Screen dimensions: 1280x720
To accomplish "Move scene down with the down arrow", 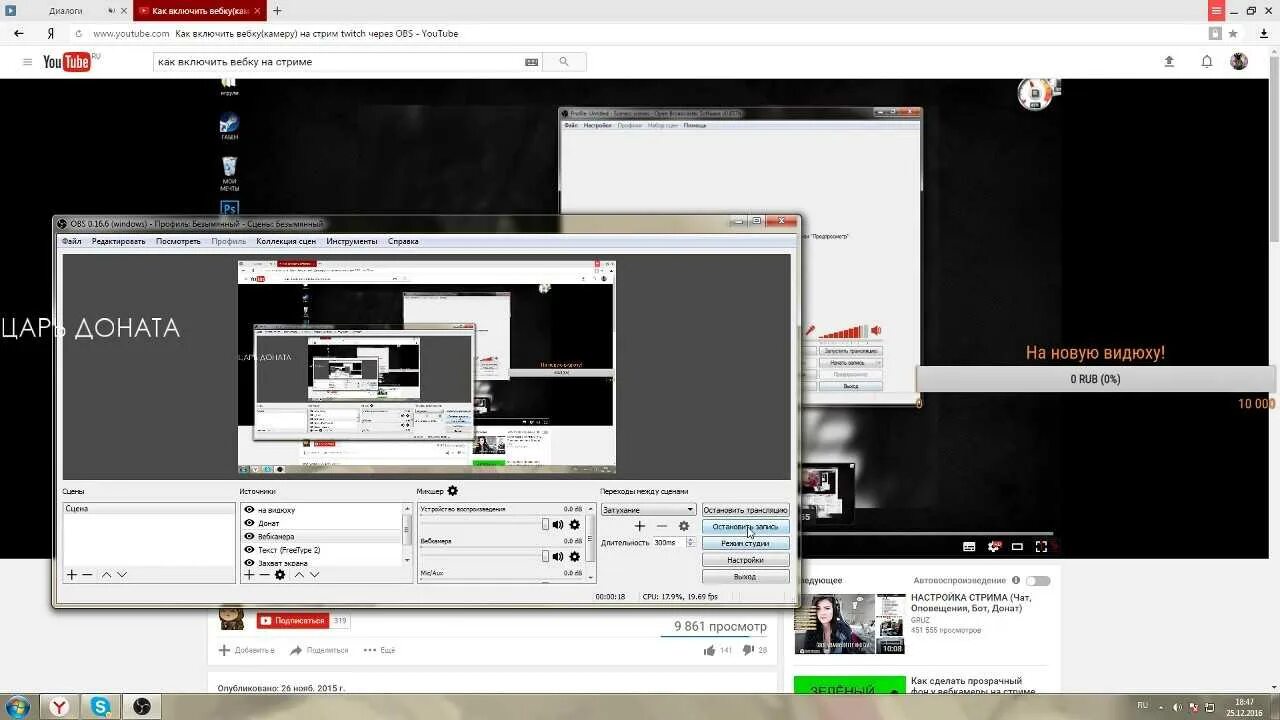I will pyautogui.click(x=122, y=575).
